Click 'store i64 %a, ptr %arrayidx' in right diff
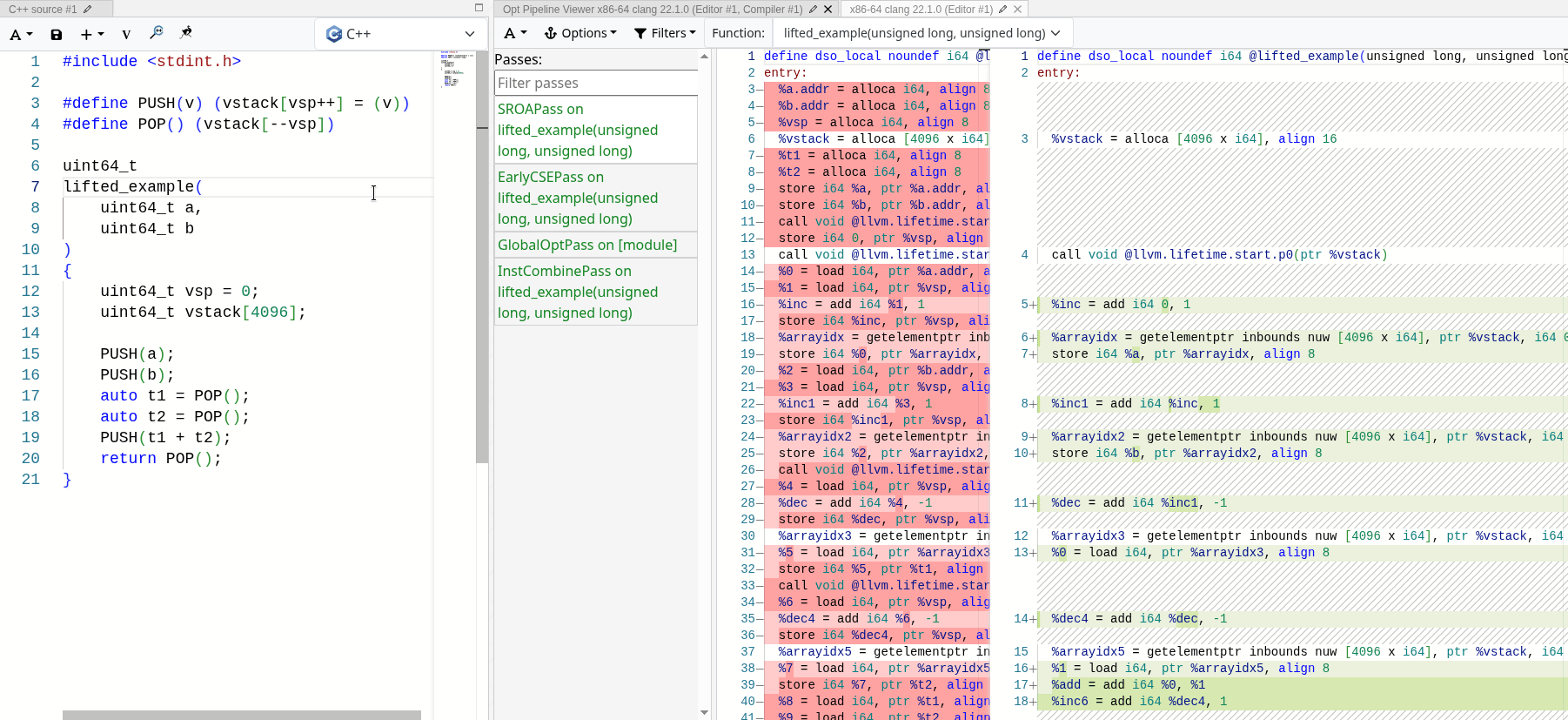The height and width of the screenshot is (720, 1568). point(1183,353)
